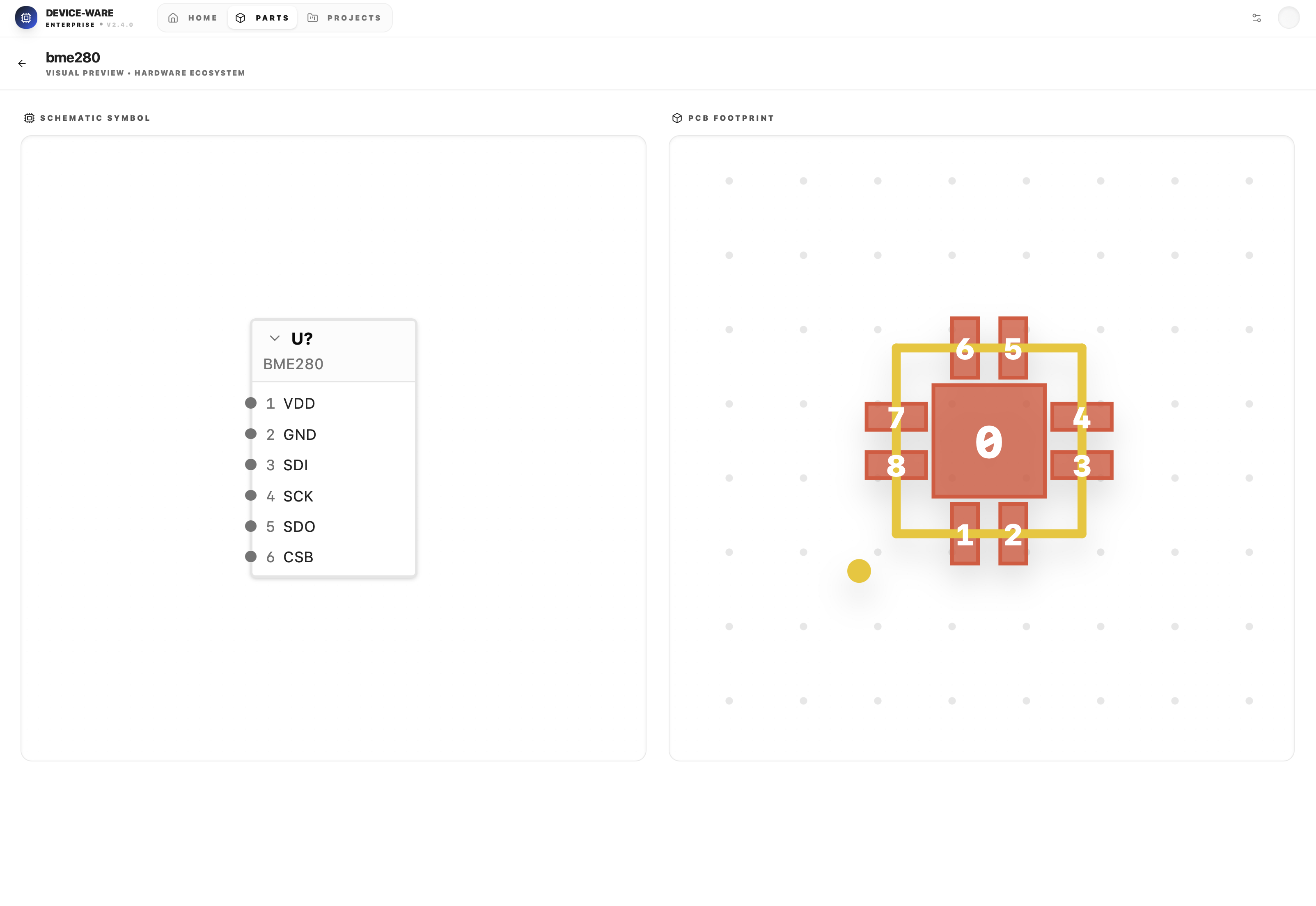Switch to the Parts tab

coord(263,18)
